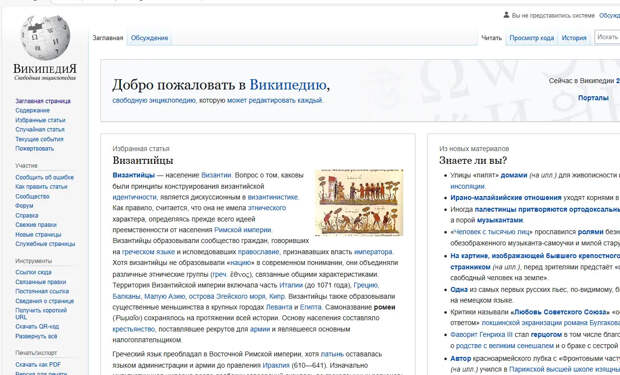Open the История tab
Image resolution: width=620 pixels, height=375 pixels.
click(x=574, y=38)
